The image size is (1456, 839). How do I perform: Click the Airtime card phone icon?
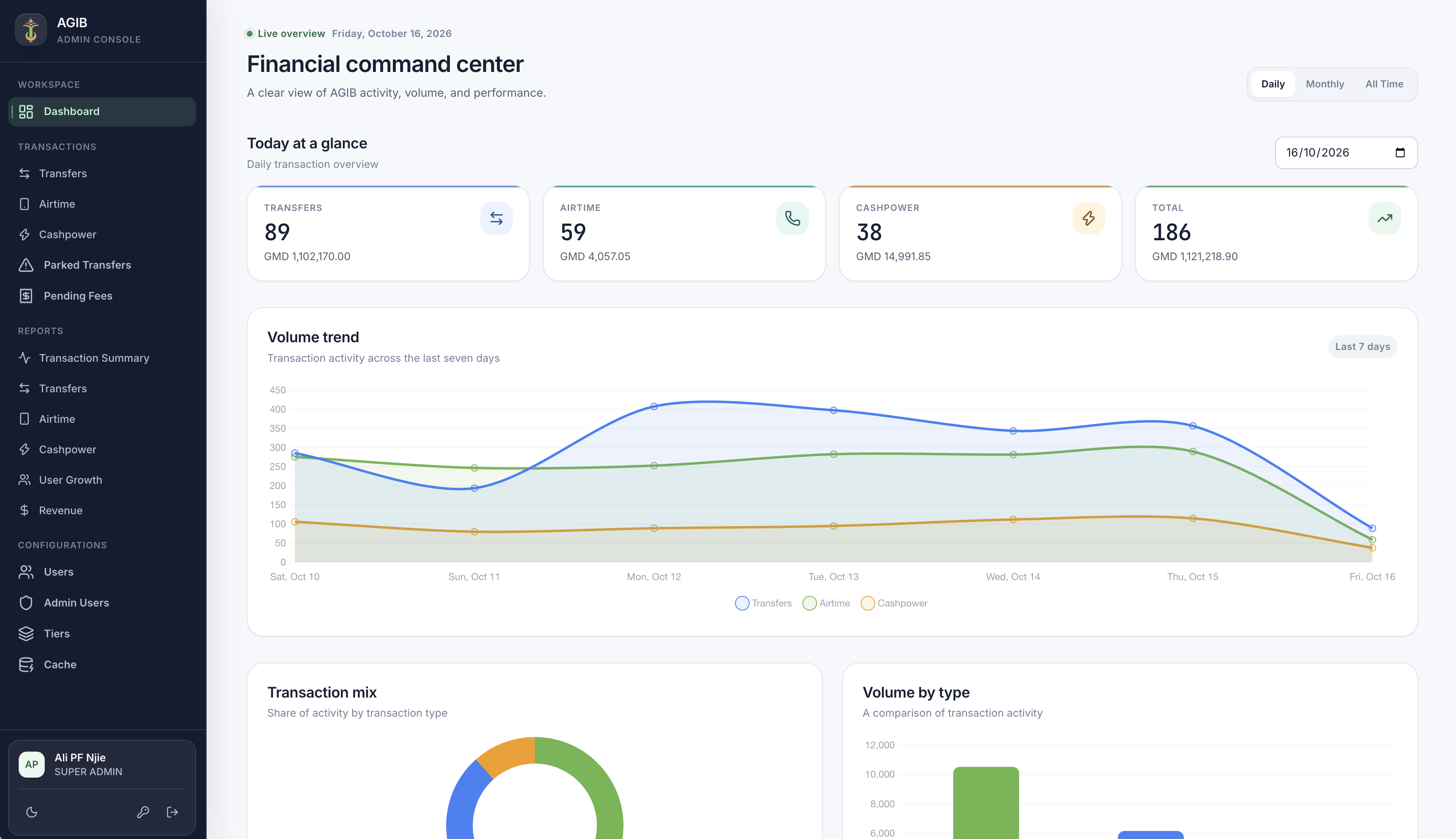click(793, 218)
